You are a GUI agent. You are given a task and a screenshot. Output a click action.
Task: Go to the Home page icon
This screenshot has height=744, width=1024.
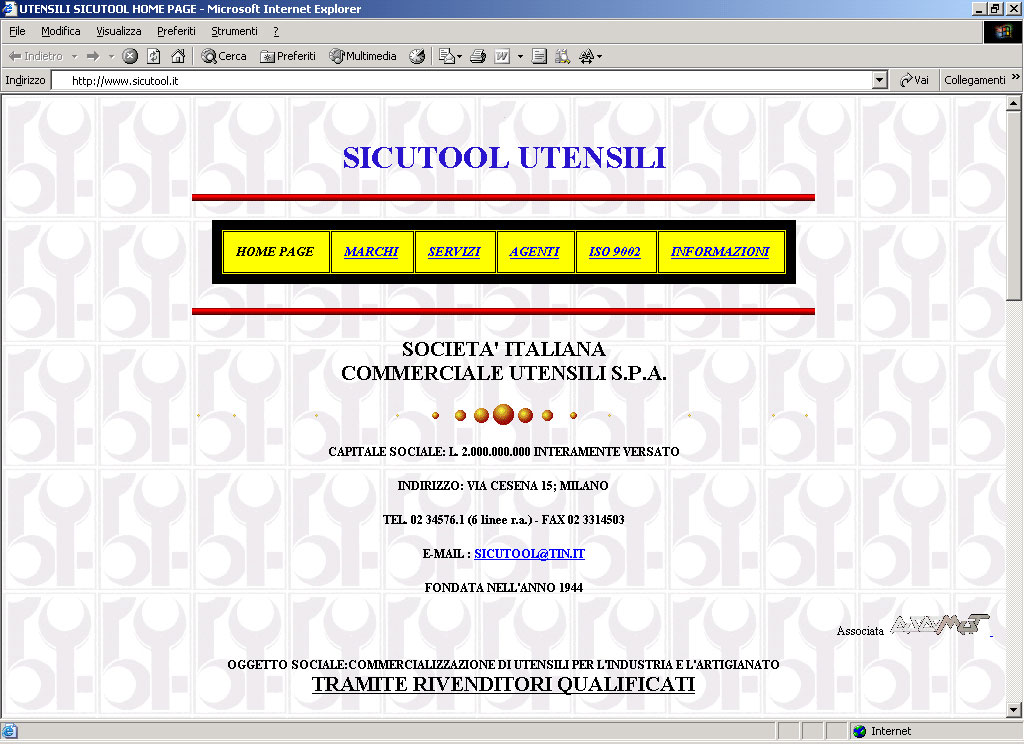[178, 56]
